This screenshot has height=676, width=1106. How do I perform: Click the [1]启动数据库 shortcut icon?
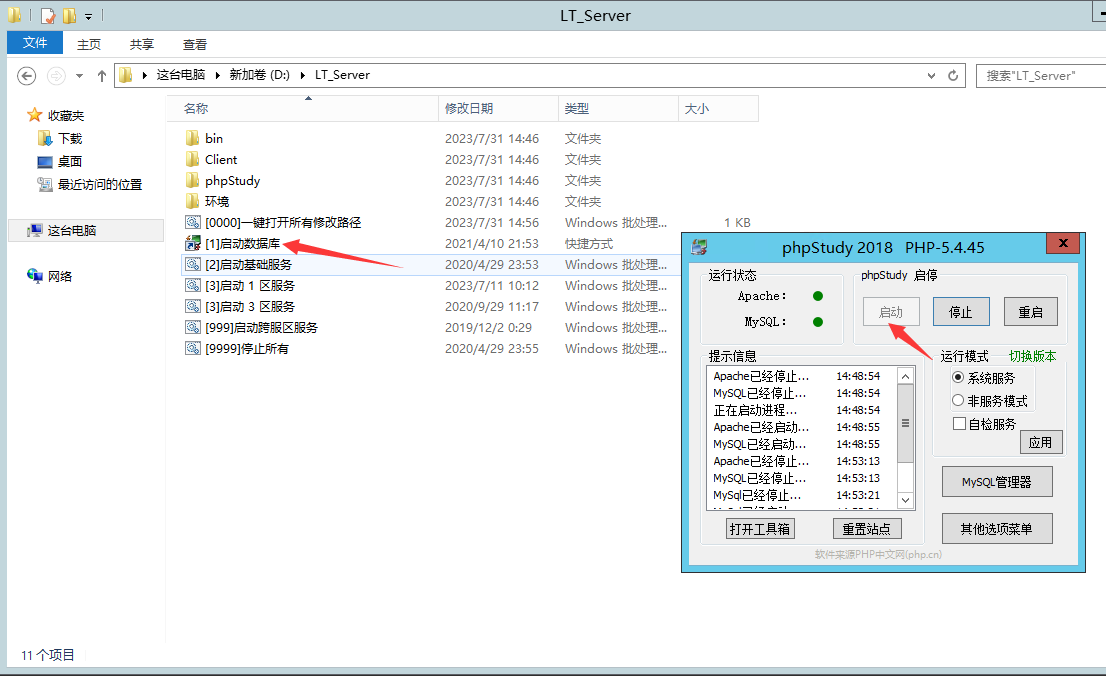(x=193, y=244)
